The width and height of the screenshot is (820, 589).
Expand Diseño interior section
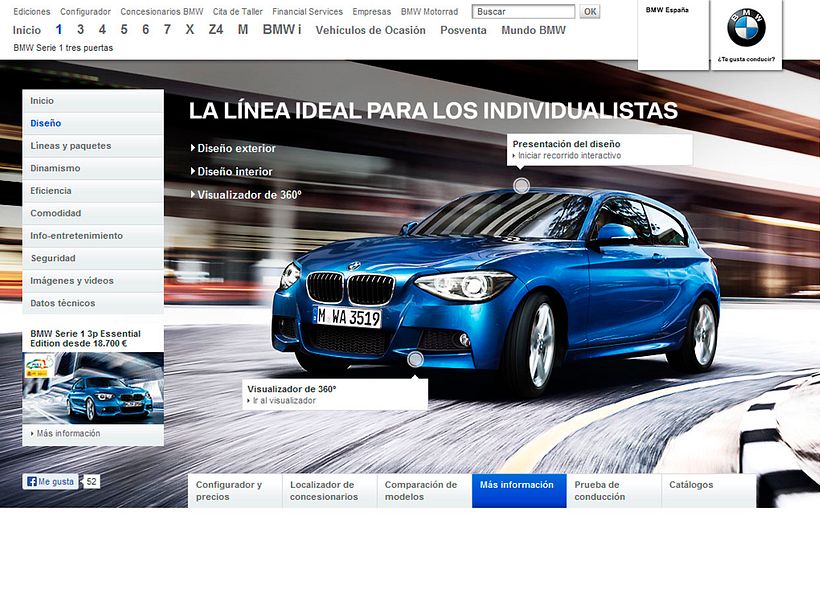coord(232,172)
